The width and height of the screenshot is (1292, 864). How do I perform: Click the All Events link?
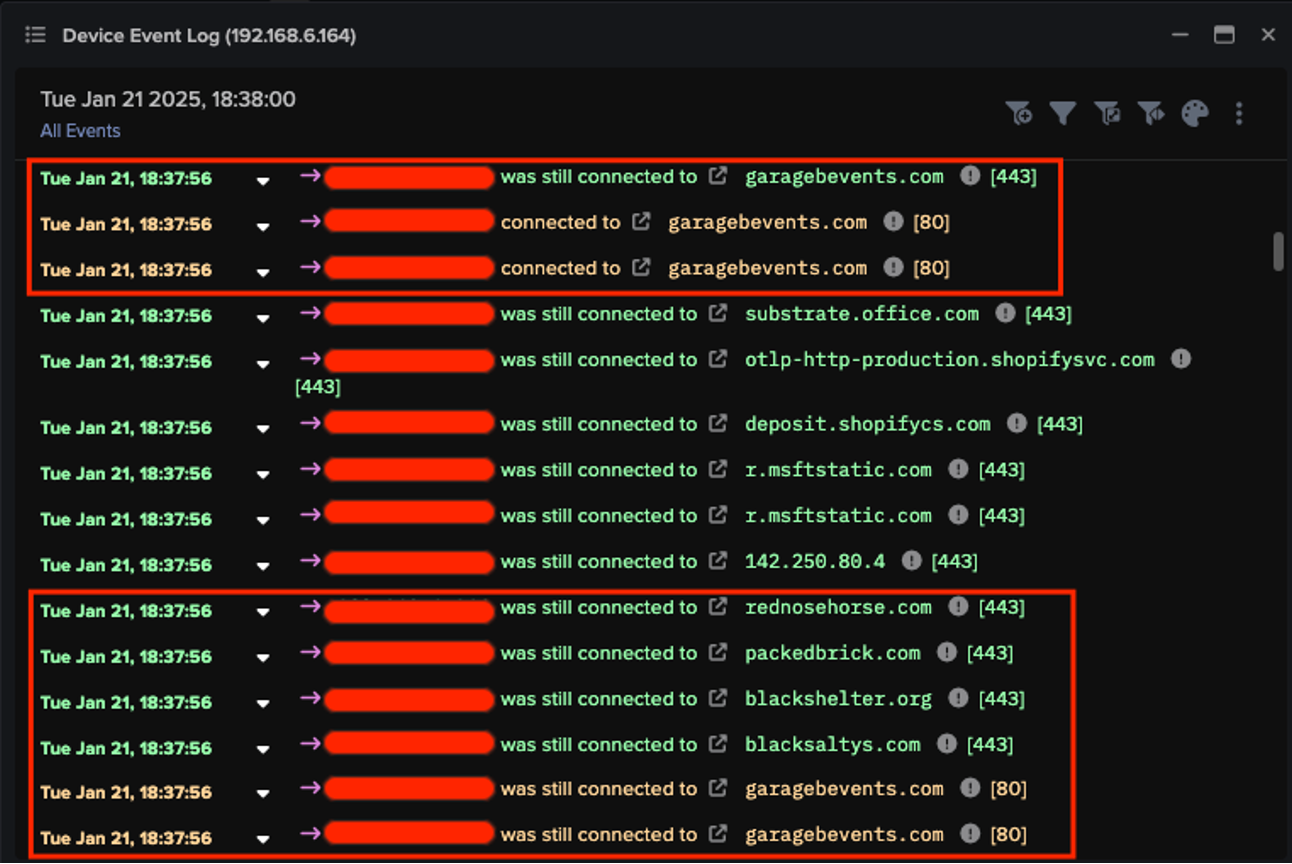80,130
